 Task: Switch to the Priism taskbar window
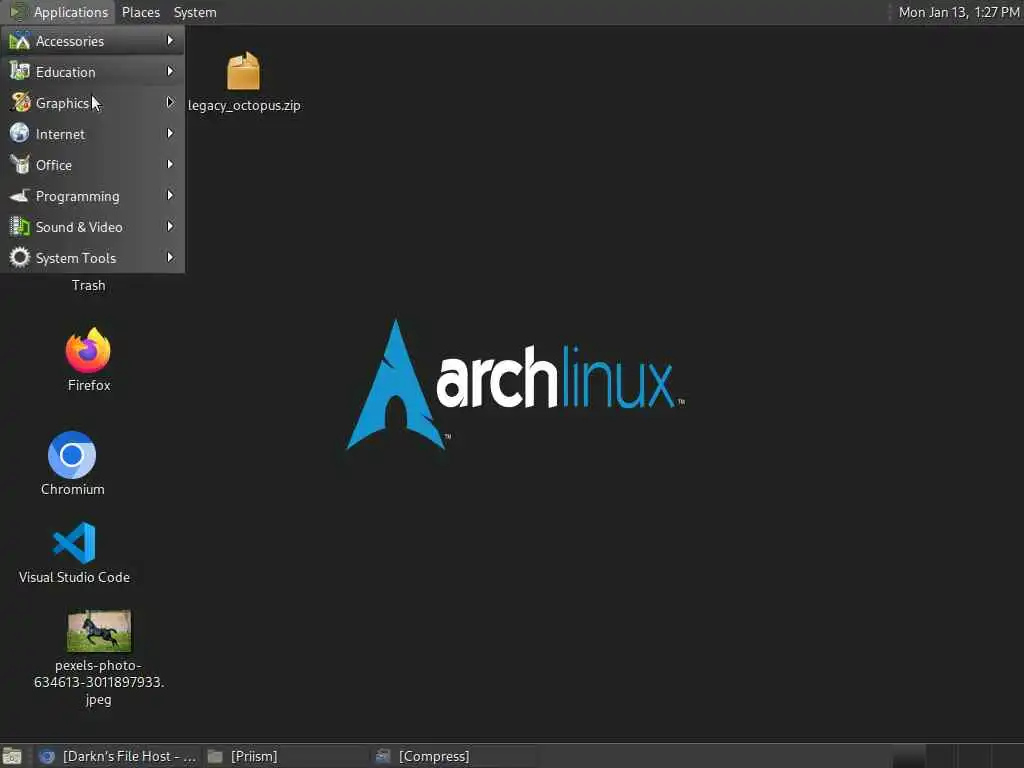pyautogui.click(x=286, y=756)
